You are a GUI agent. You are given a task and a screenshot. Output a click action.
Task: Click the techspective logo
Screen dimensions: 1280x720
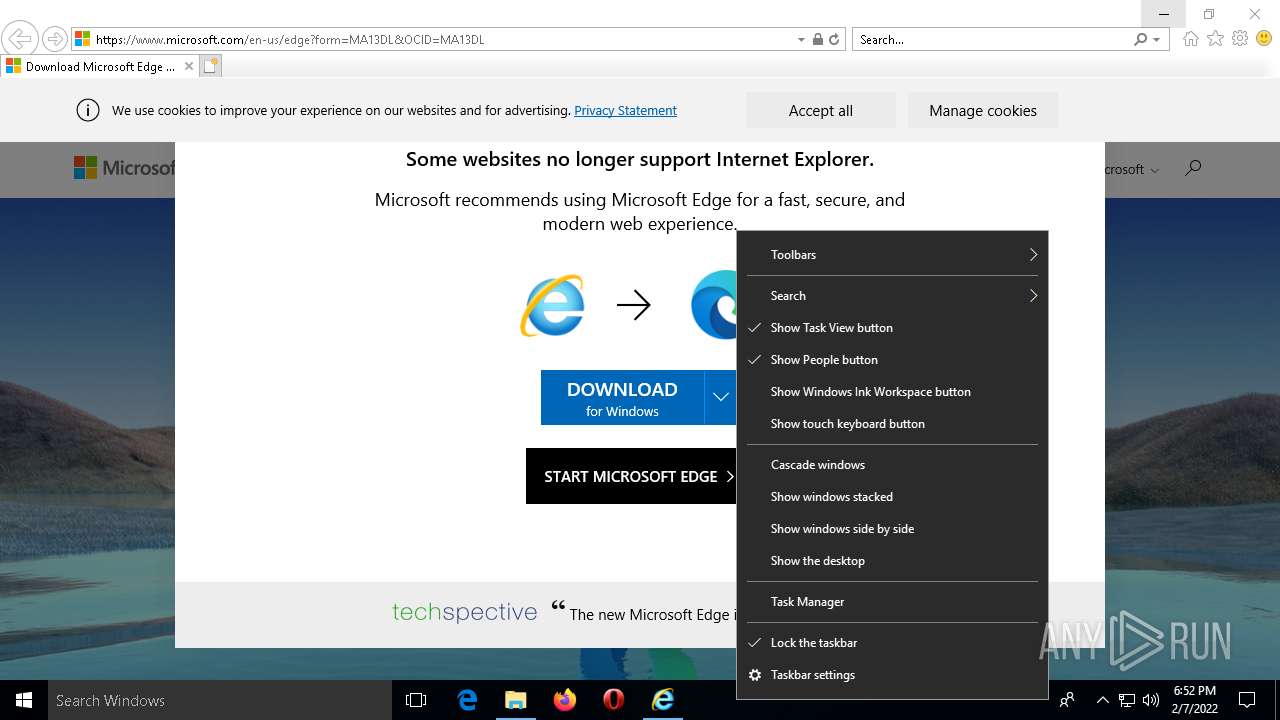464,612
